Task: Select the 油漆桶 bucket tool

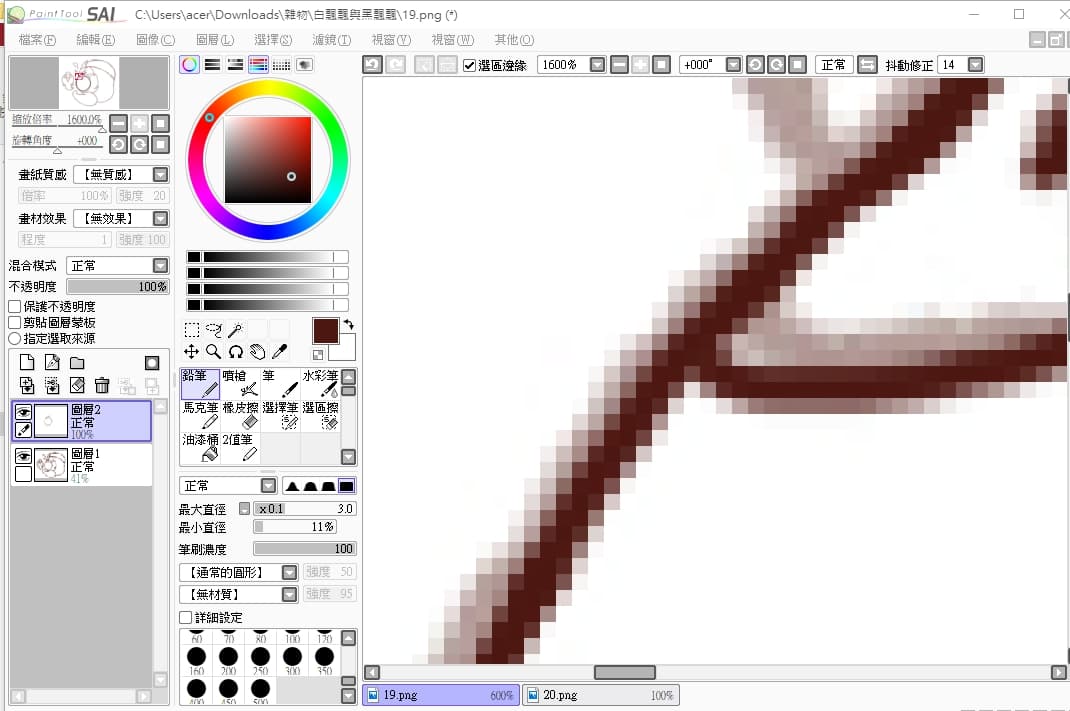Action: [x=200, y=448]
